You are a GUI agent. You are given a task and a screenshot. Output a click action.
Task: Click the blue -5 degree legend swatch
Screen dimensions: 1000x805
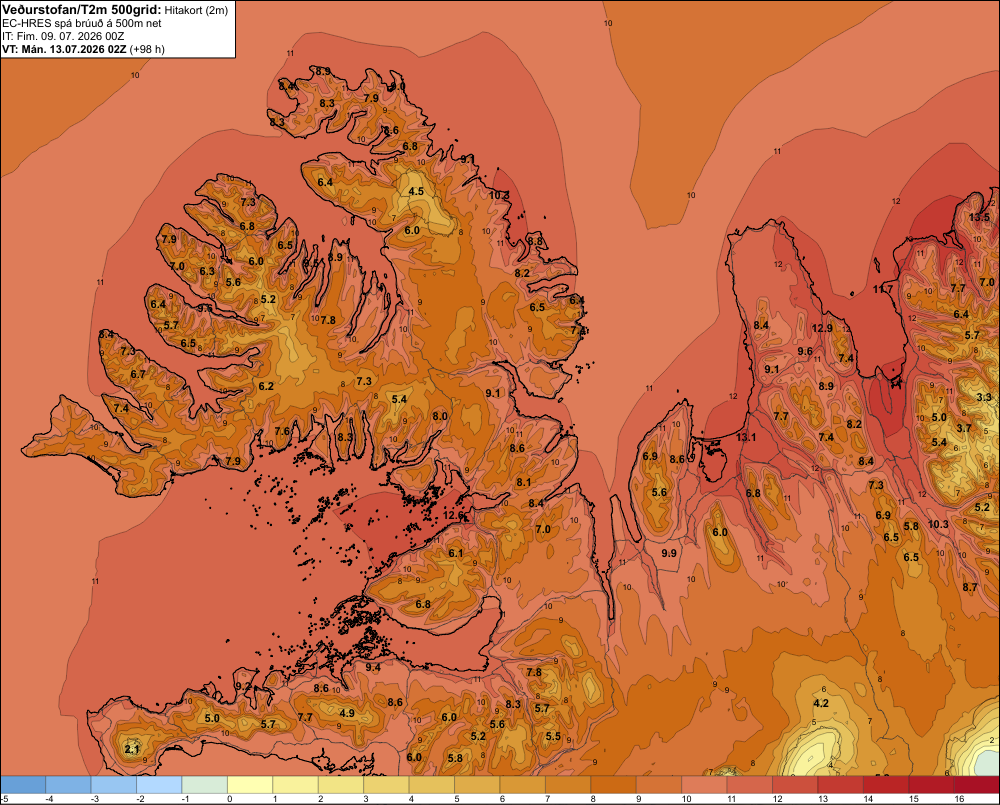pos(23,785)
